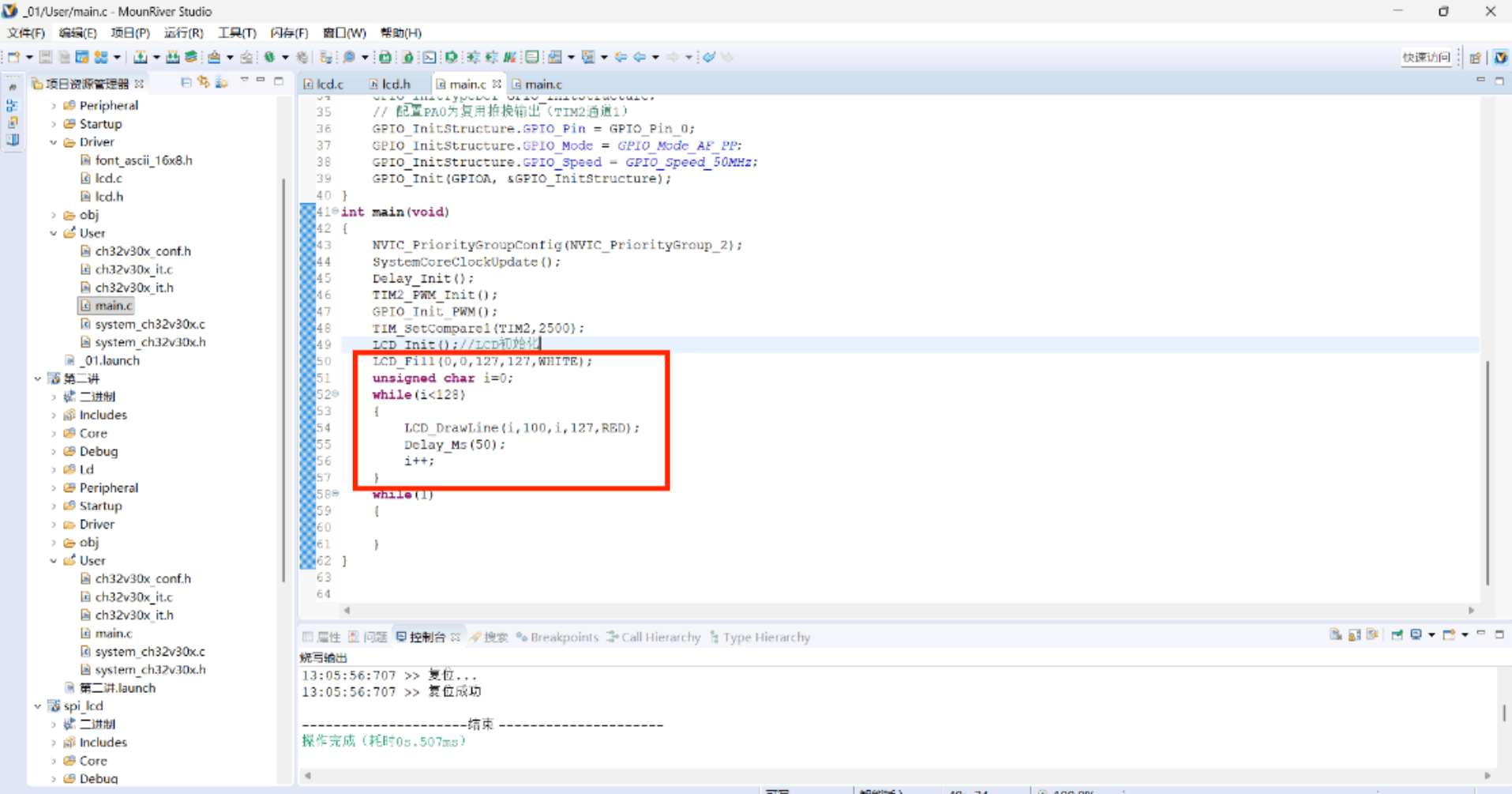Click the MounRiver perspective icon at top right

[x=1500, y=57]
